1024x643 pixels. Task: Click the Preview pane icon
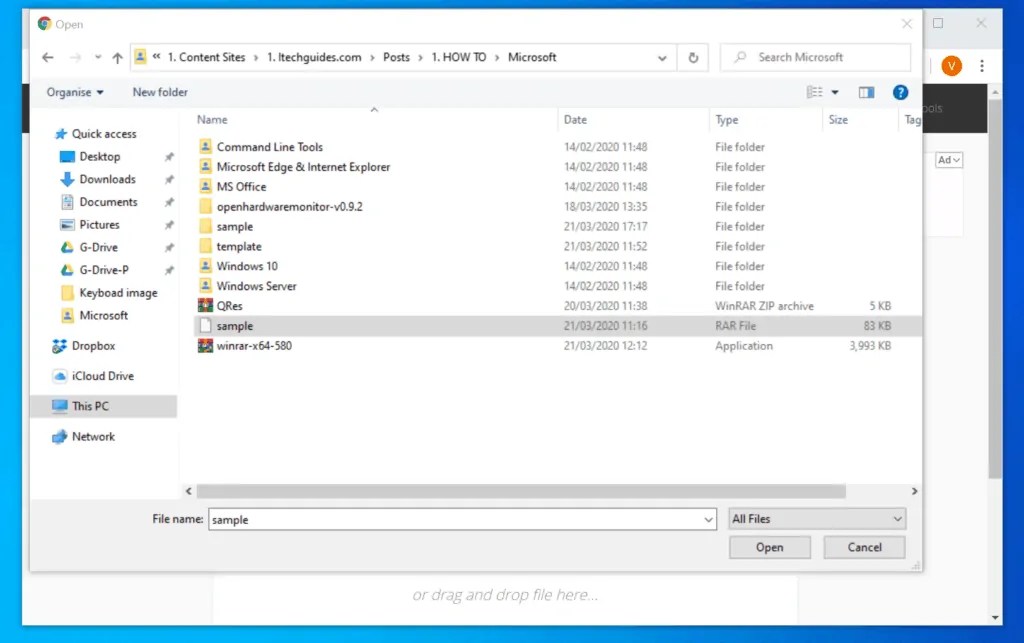tap(866, 91)
